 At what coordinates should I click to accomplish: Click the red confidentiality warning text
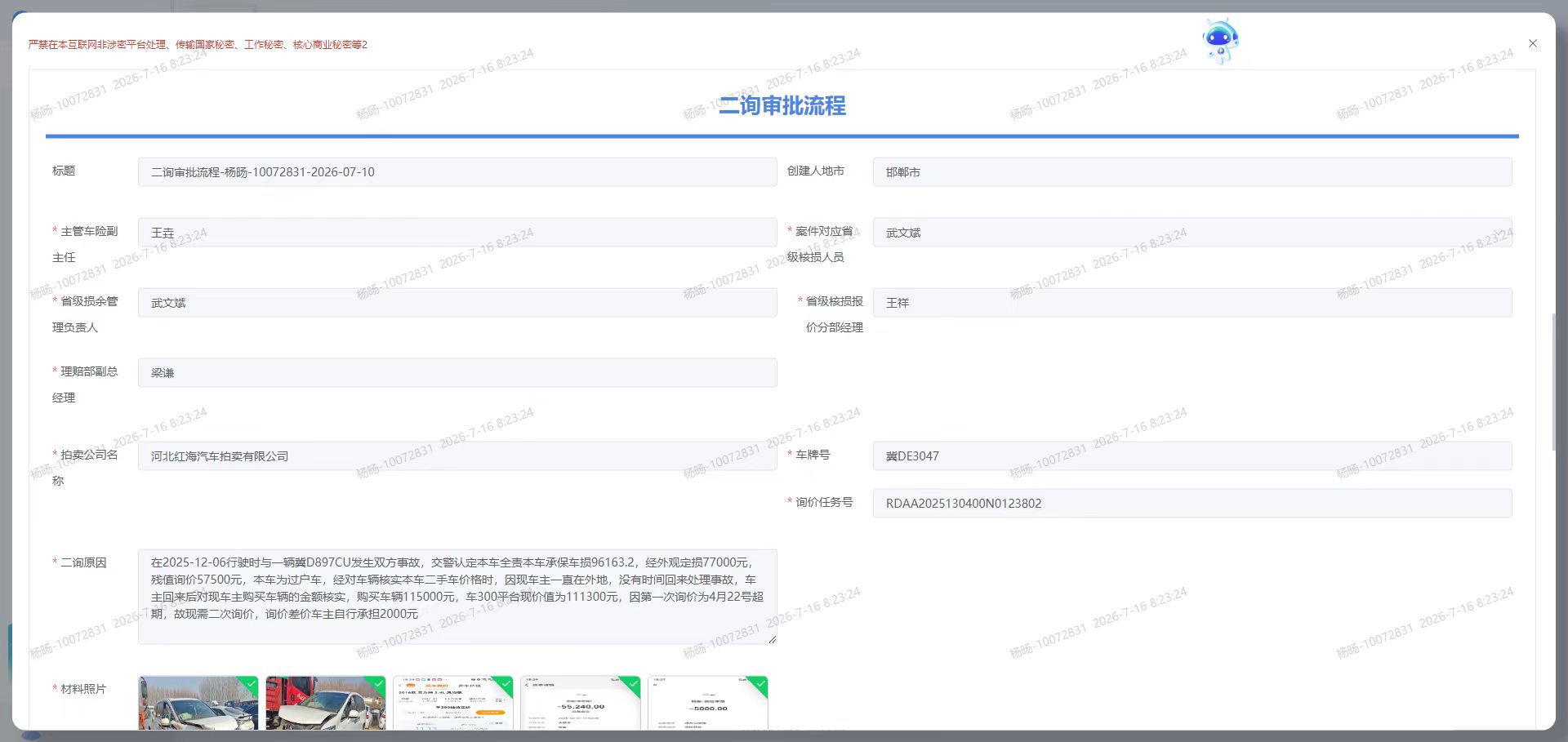pyautogui.click(x=198, y=45)
